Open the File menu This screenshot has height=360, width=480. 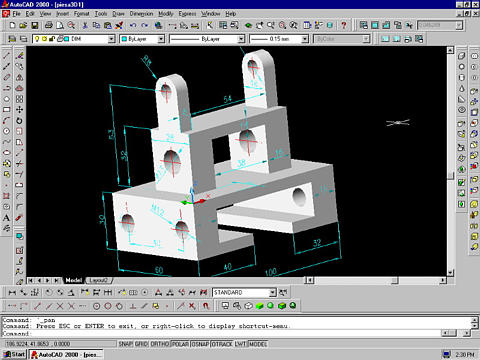point(16,14)
